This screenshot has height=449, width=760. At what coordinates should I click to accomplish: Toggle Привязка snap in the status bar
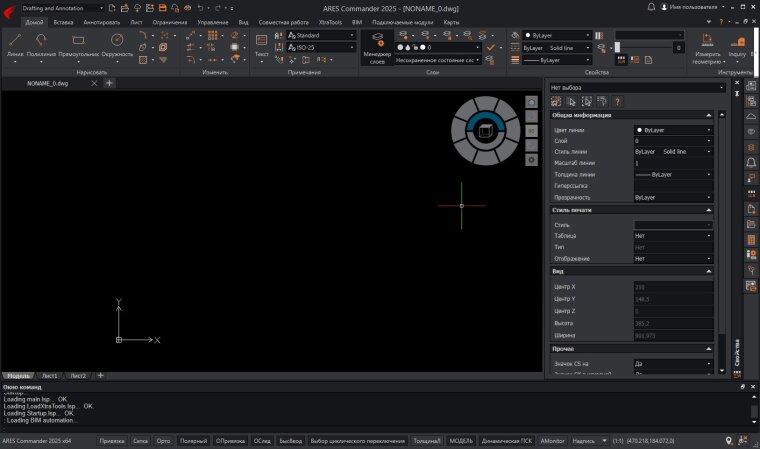pyautogui.click(x=112, y=440)
